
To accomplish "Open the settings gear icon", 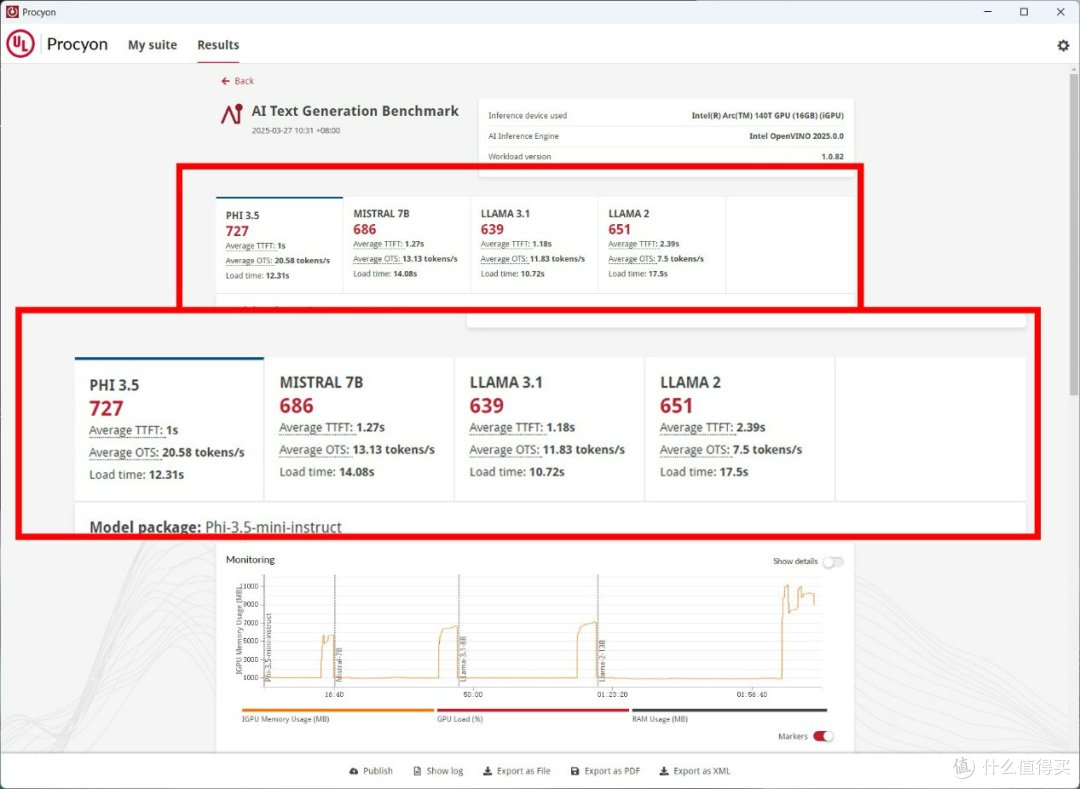I will pyautogui.click(x=1063, y=45).
